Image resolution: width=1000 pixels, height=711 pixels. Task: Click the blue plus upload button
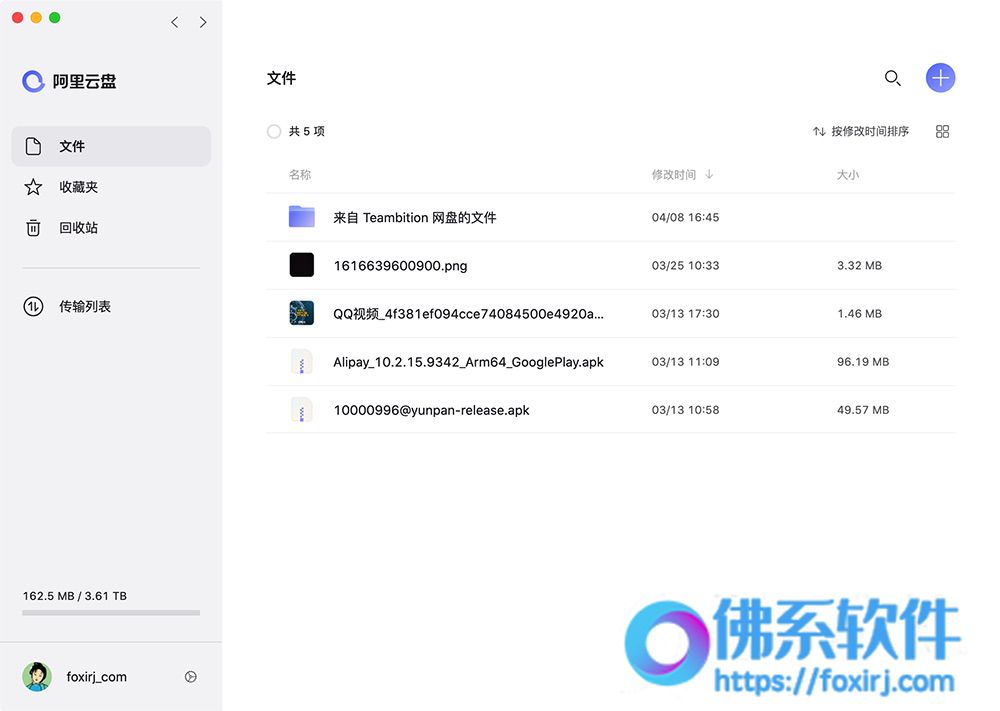pos(940,78)
